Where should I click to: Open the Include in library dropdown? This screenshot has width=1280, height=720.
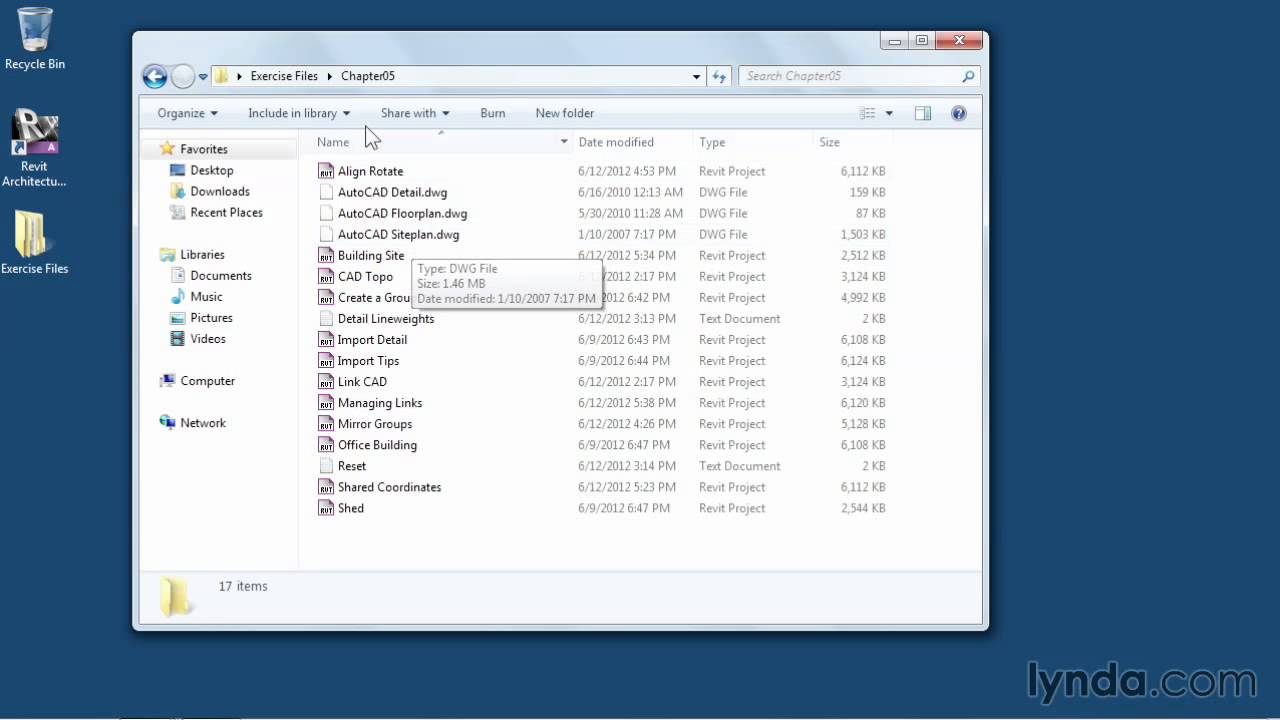(299, 113)
